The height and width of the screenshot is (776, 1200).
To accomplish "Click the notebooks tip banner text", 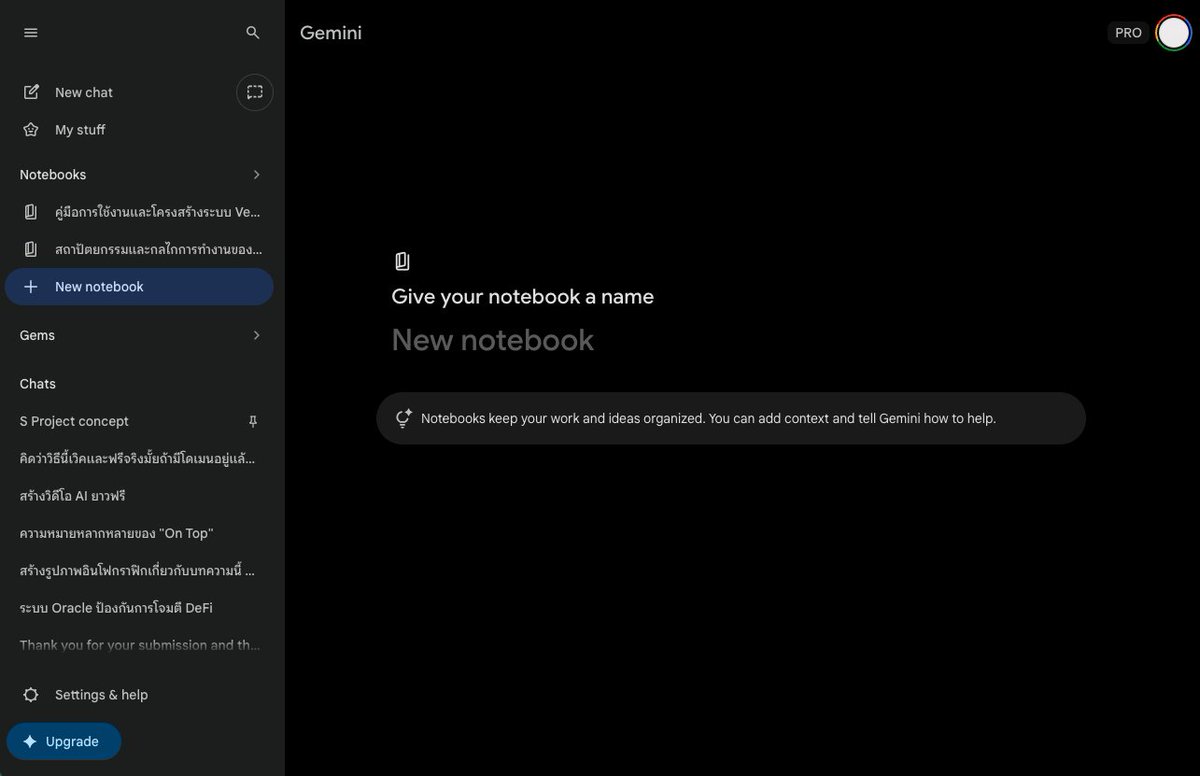I will tap(709, 418).
